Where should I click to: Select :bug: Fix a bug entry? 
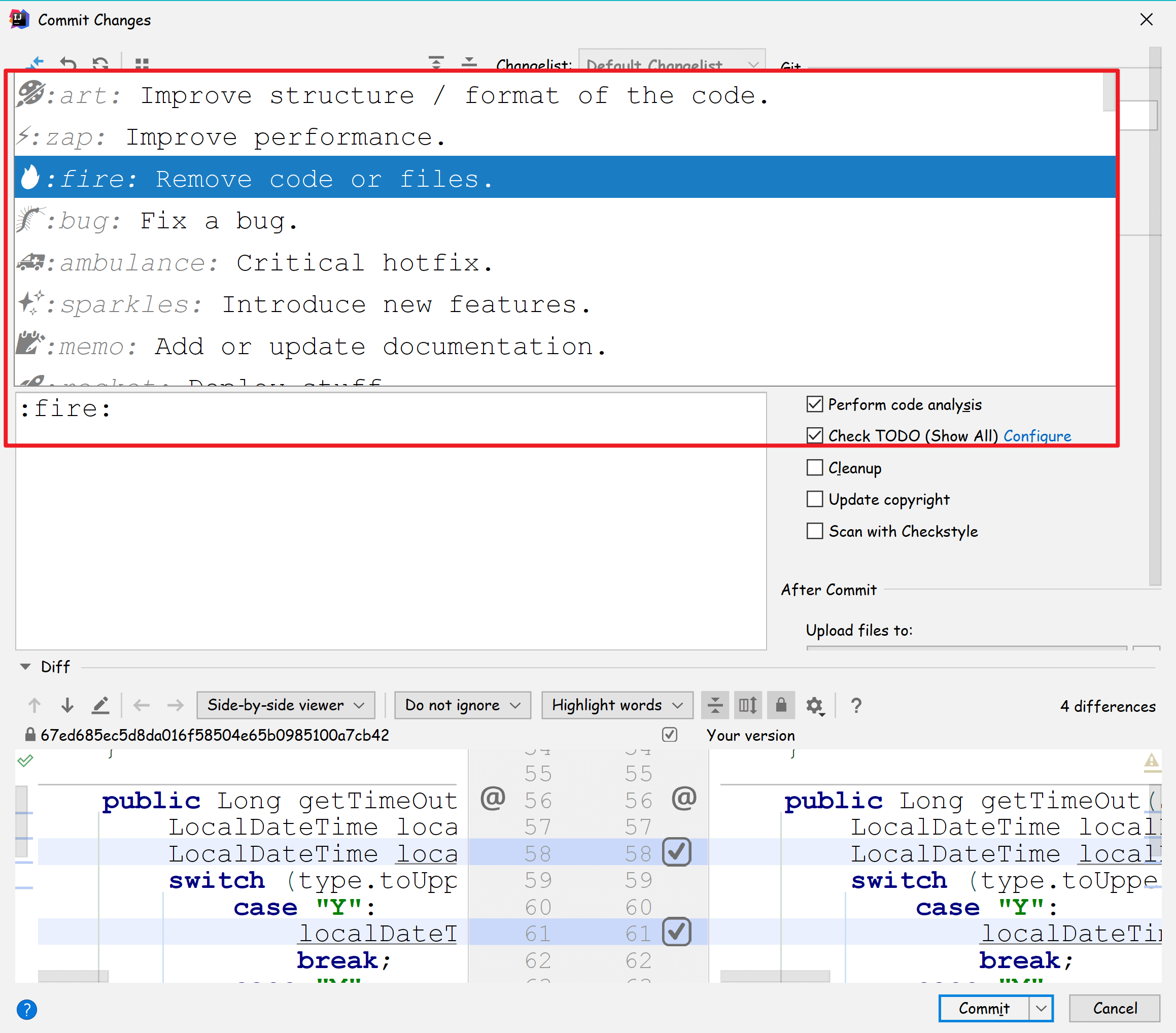pyautogui.click(x=219, y=221)
